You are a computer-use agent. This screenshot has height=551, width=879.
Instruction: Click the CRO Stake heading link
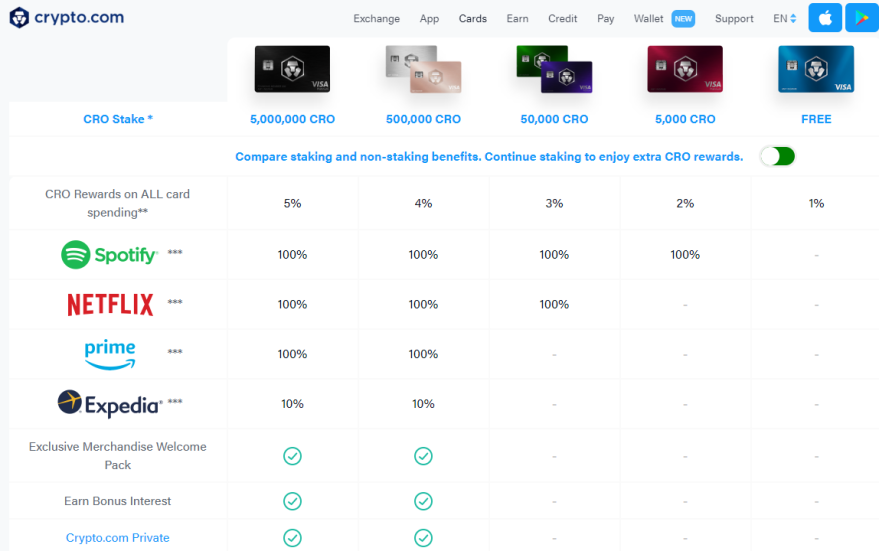118,119
